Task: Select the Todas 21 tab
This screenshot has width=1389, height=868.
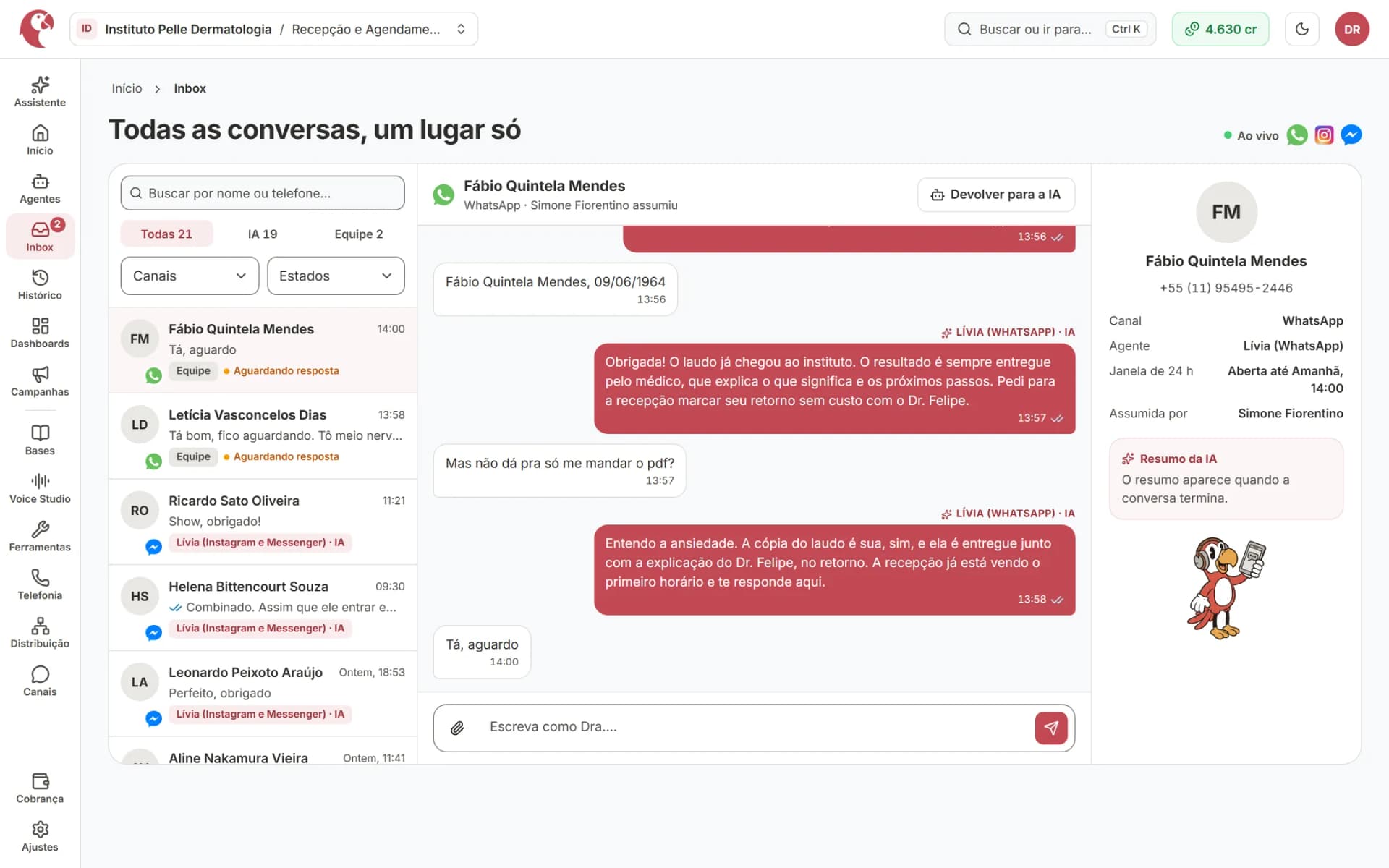Action: tap(166, 234)
